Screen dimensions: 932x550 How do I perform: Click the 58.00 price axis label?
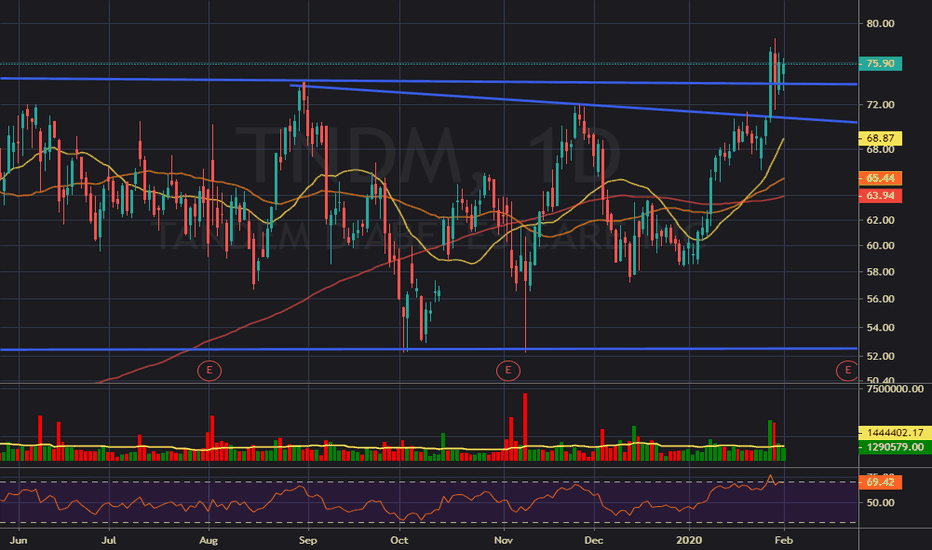pos(880,272)
